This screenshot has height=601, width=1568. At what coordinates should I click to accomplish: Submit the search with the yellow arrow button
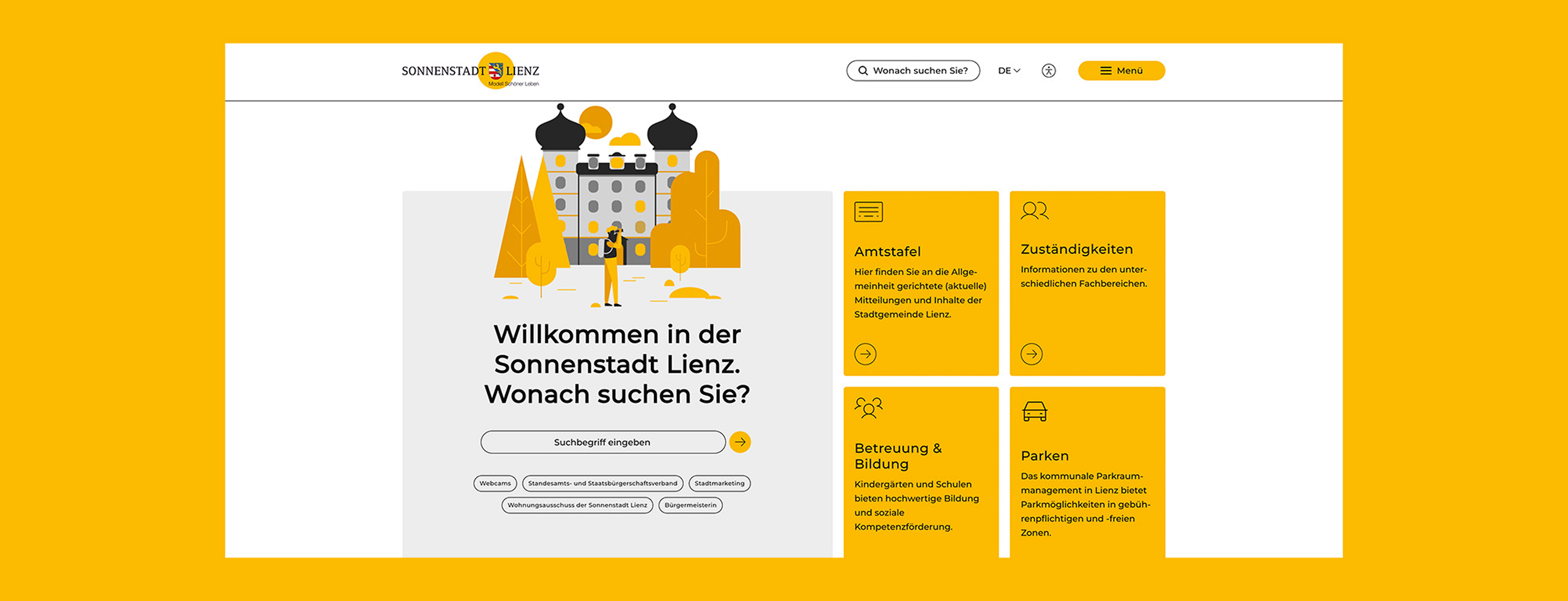(740, 442)
